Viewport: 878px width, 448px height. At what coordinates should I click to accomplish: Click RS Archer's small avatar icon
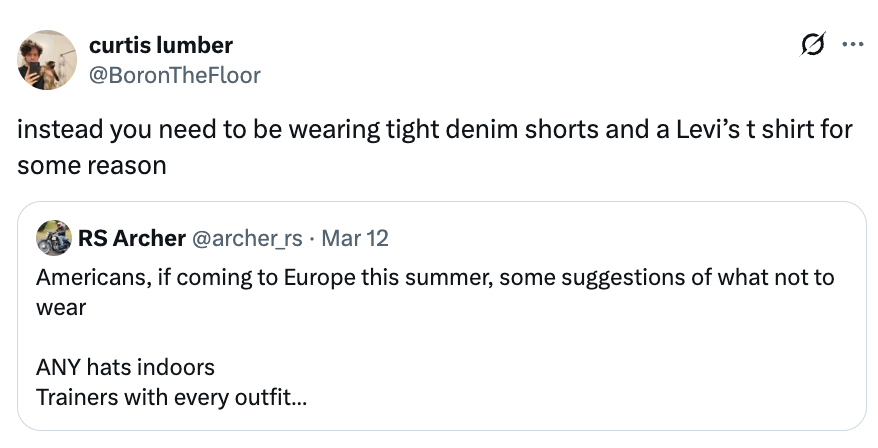(53, 238)
